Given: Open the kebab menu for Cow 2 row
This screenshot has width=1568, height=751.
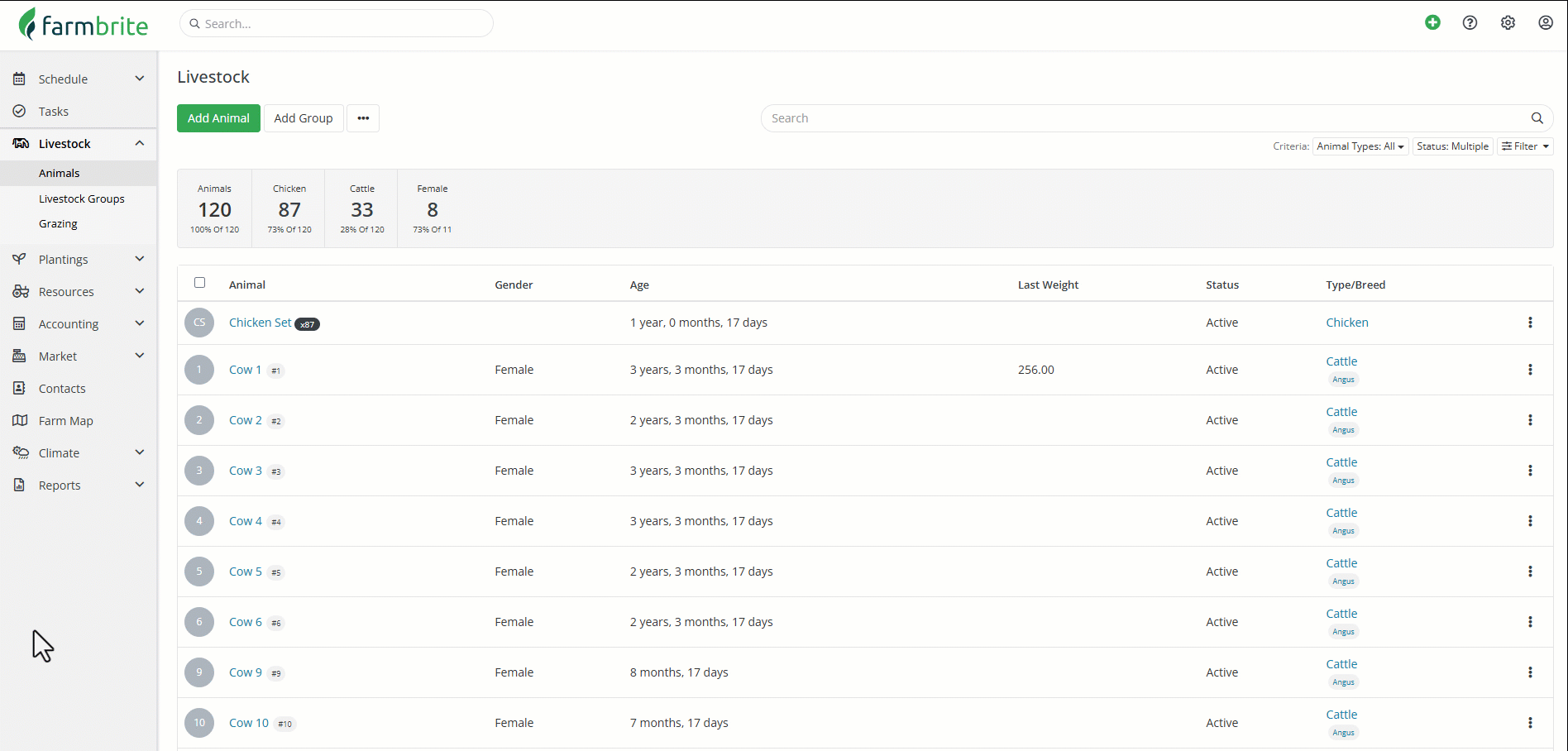Looking at the screenshot, I should coord(1530,420).
